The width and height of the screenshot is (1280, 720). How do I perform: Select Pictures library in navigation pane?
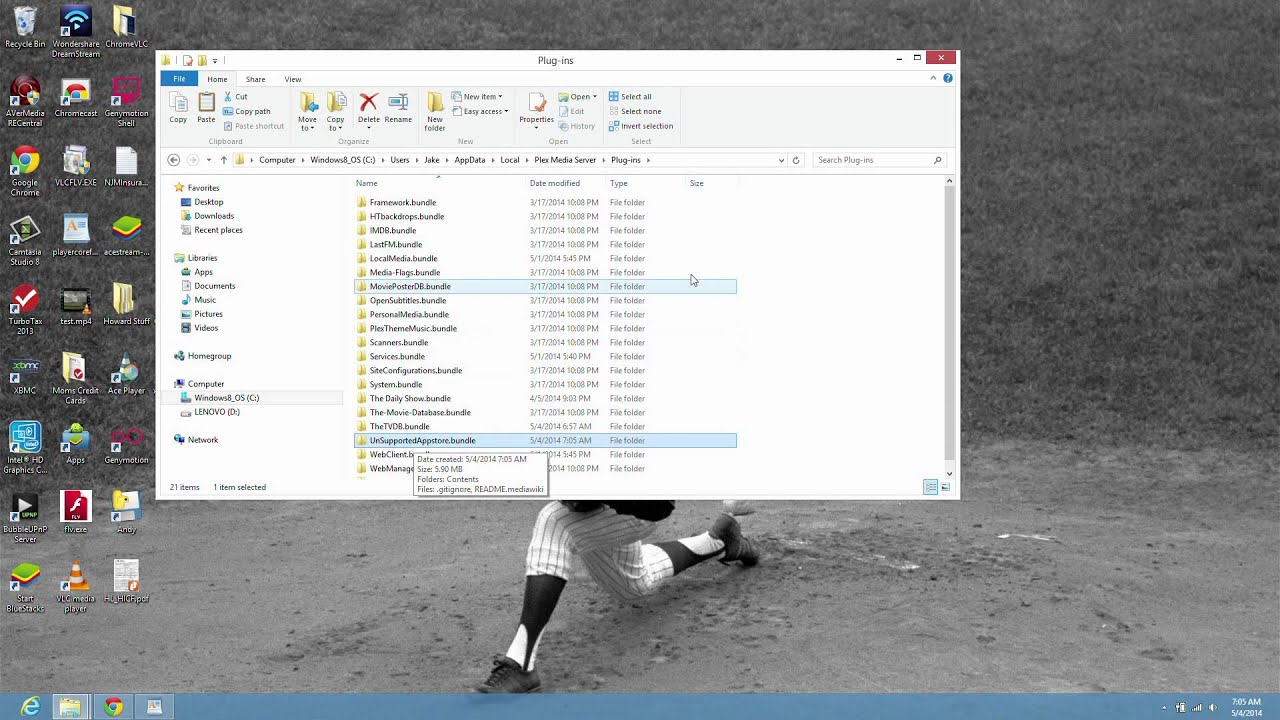208,314
